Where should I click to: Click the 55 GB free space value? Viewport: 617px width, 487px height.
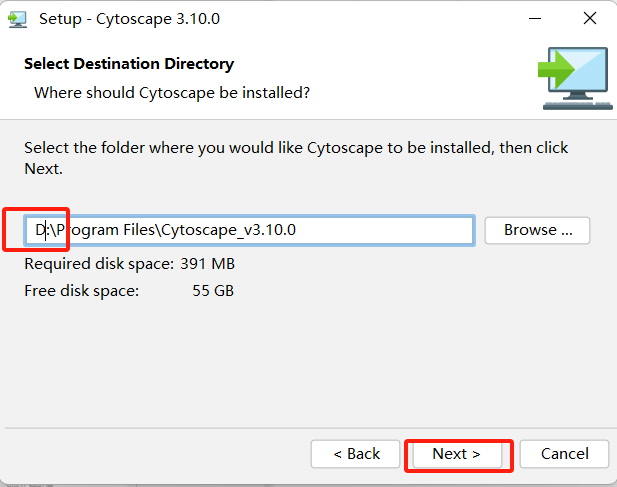[213, 291]
